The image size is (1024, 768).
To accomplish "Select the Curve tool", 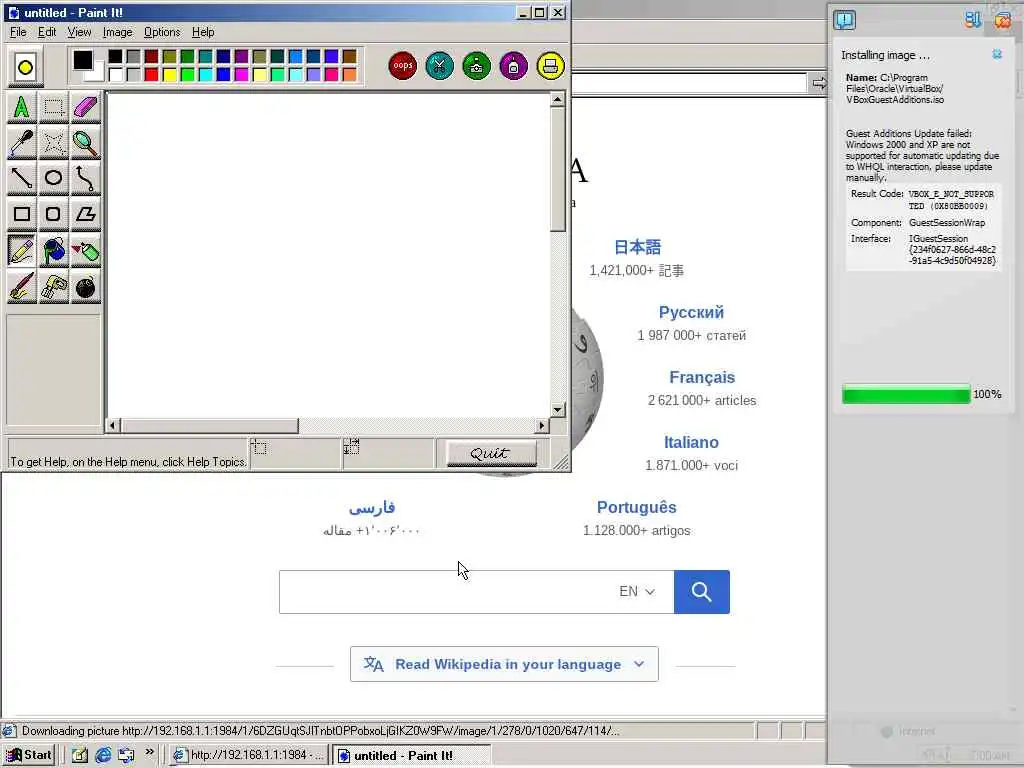I will (86, 178).
